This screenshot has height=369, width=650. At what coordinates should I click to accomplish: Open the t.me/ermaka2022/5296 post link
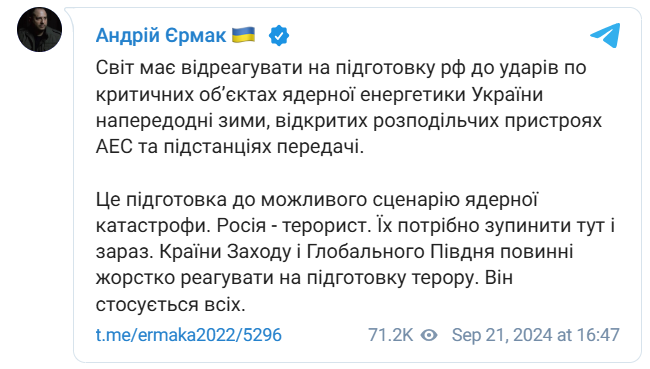[189, 335]
